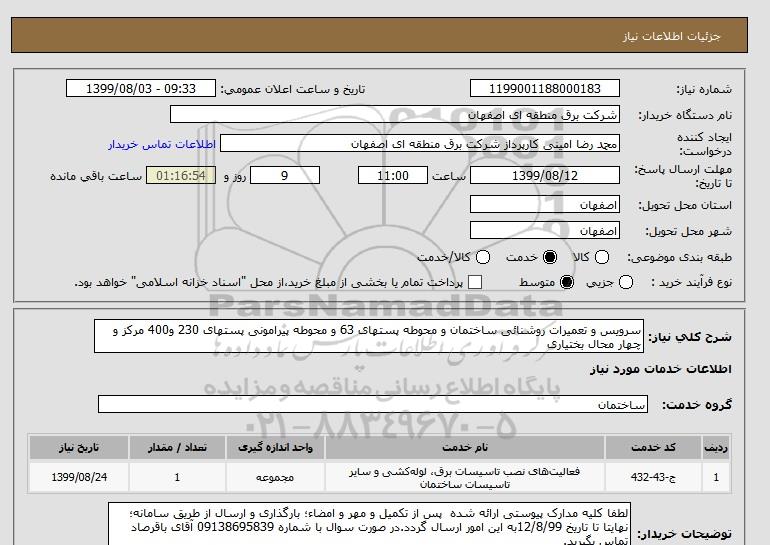Click the deadline date field 1399/08/12

click(x=545, y=175)
